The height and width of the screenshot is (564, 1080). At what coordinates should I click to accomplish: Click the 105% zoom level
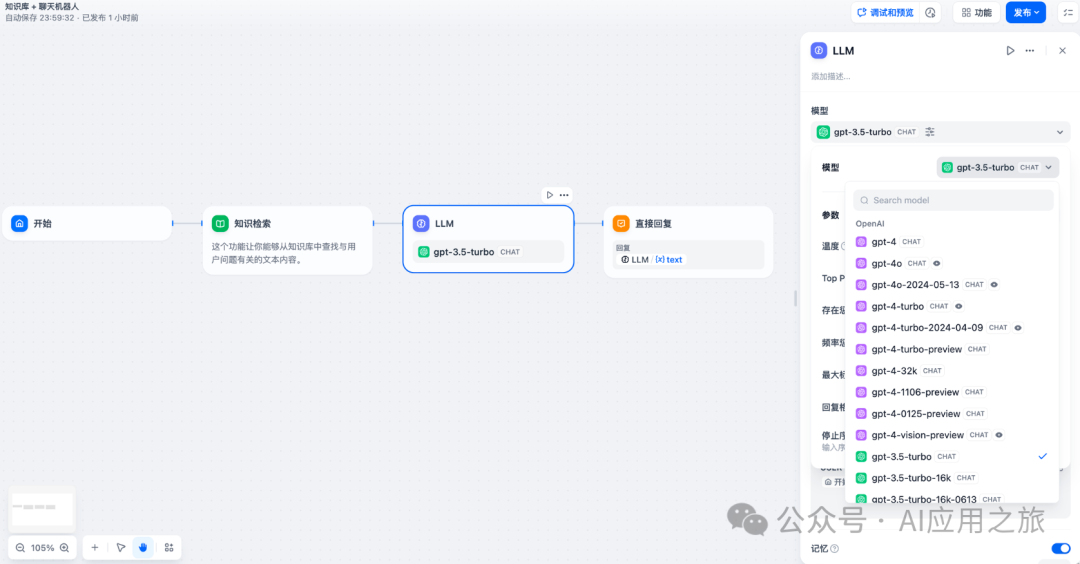click(42, 548)
